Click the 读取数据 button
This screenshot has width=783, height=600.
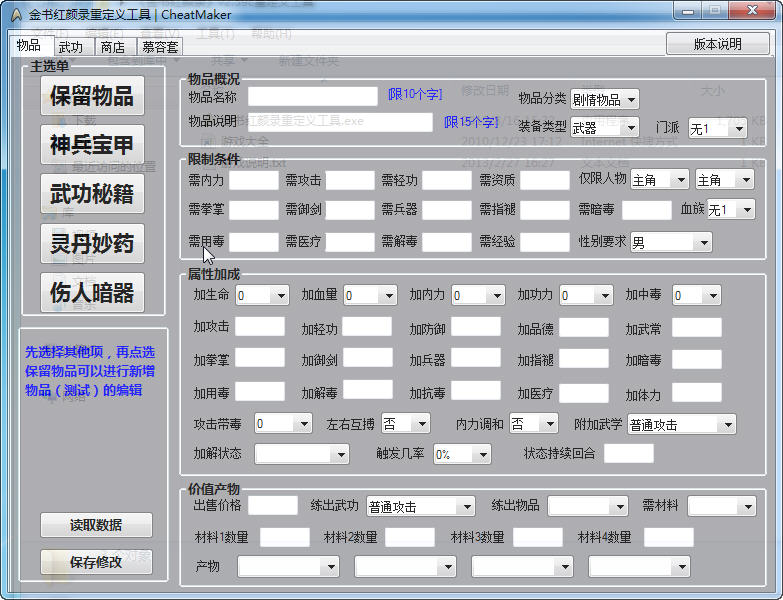coord(96,525)
